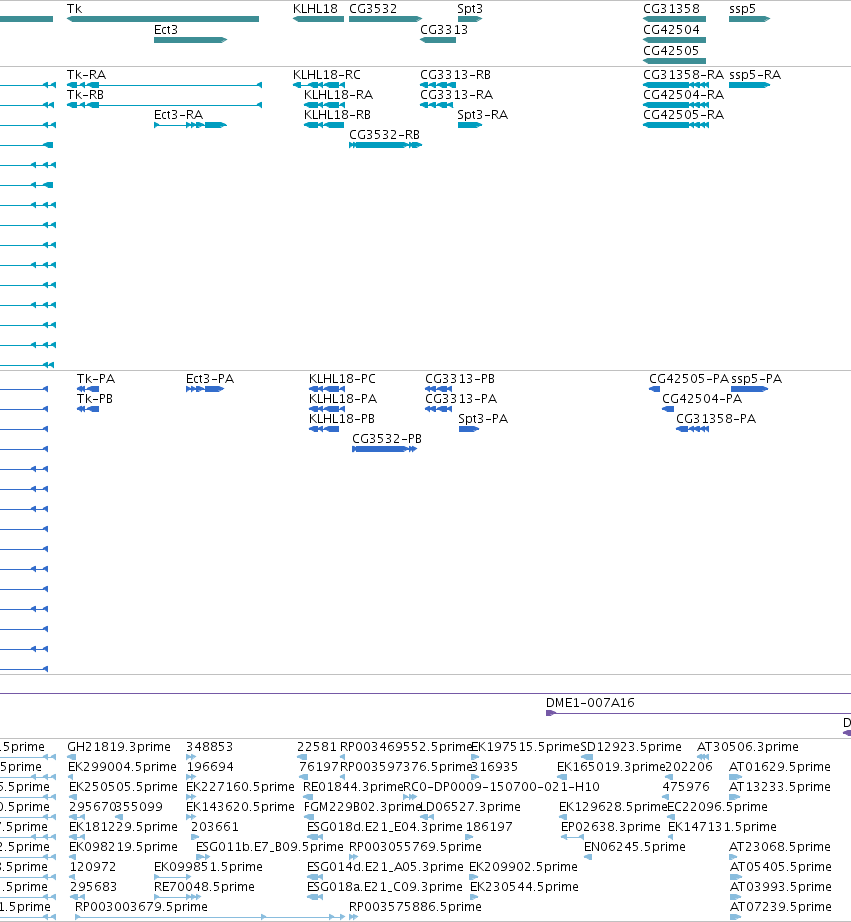Viewport: 851px width, 922px height.
Task: Select transcript CG3313-RB
Action: (x=438, y=85)
